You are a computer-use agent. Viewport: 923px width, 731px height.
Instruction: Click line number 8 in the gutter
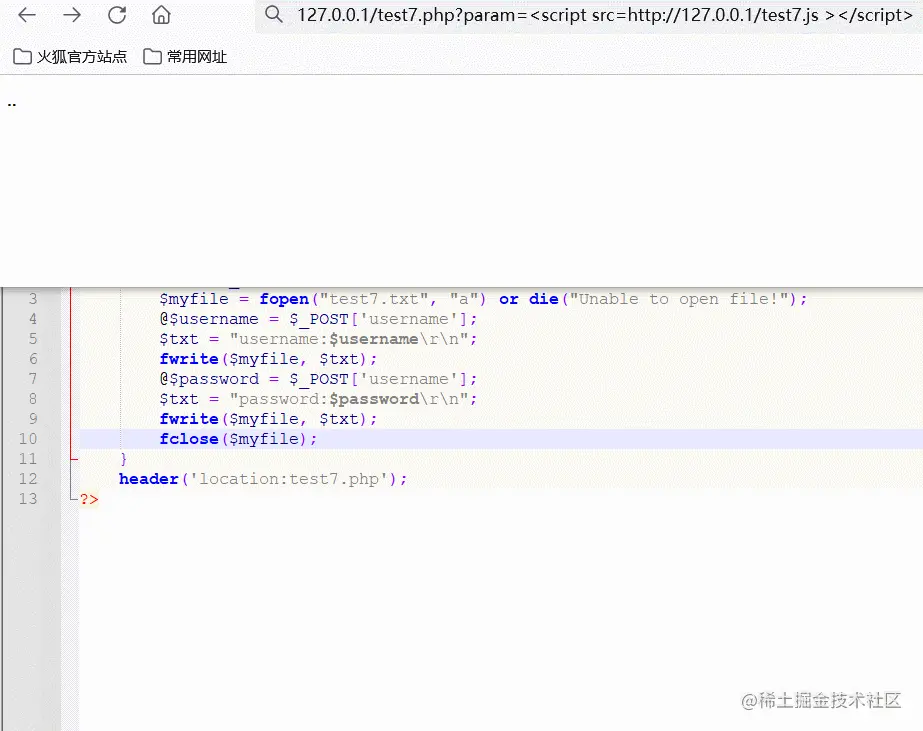33,399
